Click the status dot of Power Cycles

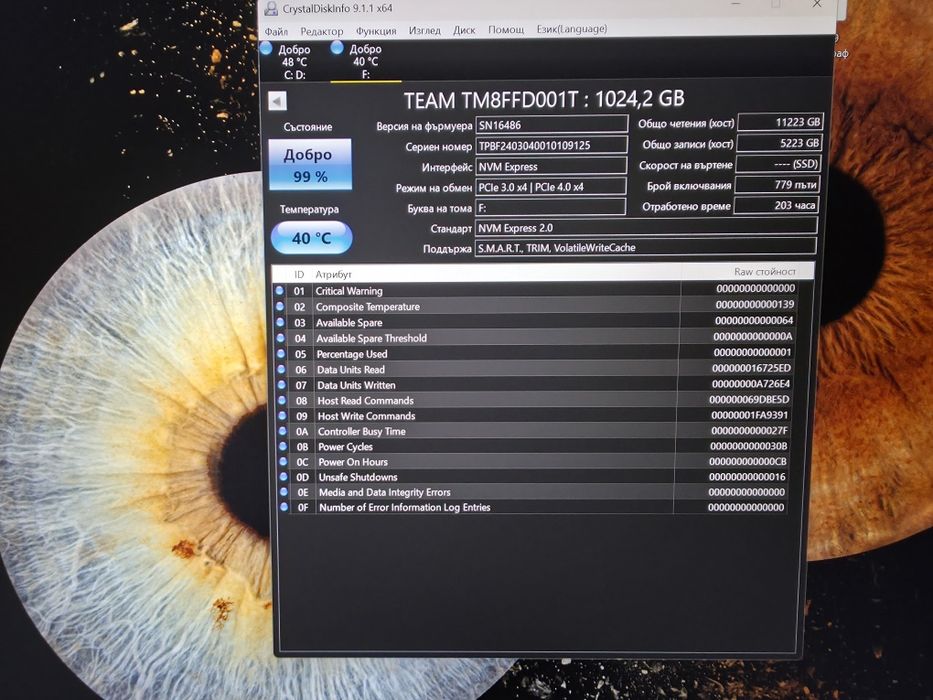(x=283, y=446)
